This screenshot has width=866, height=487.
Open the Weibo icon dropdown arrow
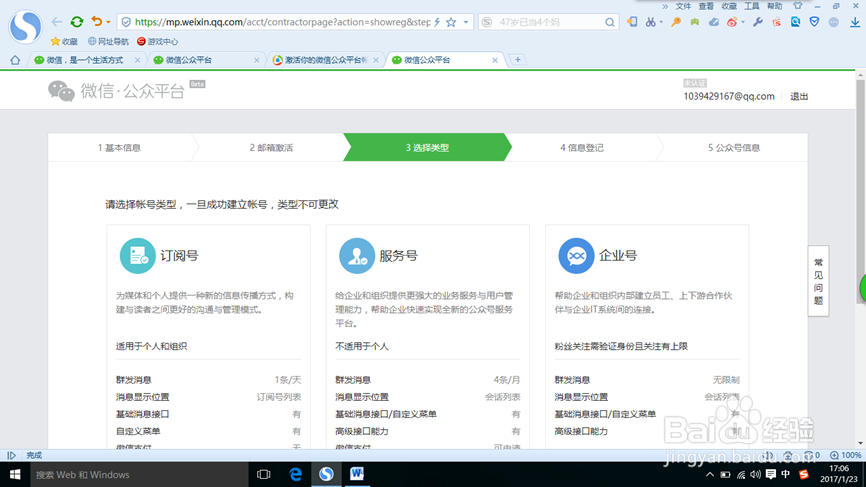pos(743,23)
